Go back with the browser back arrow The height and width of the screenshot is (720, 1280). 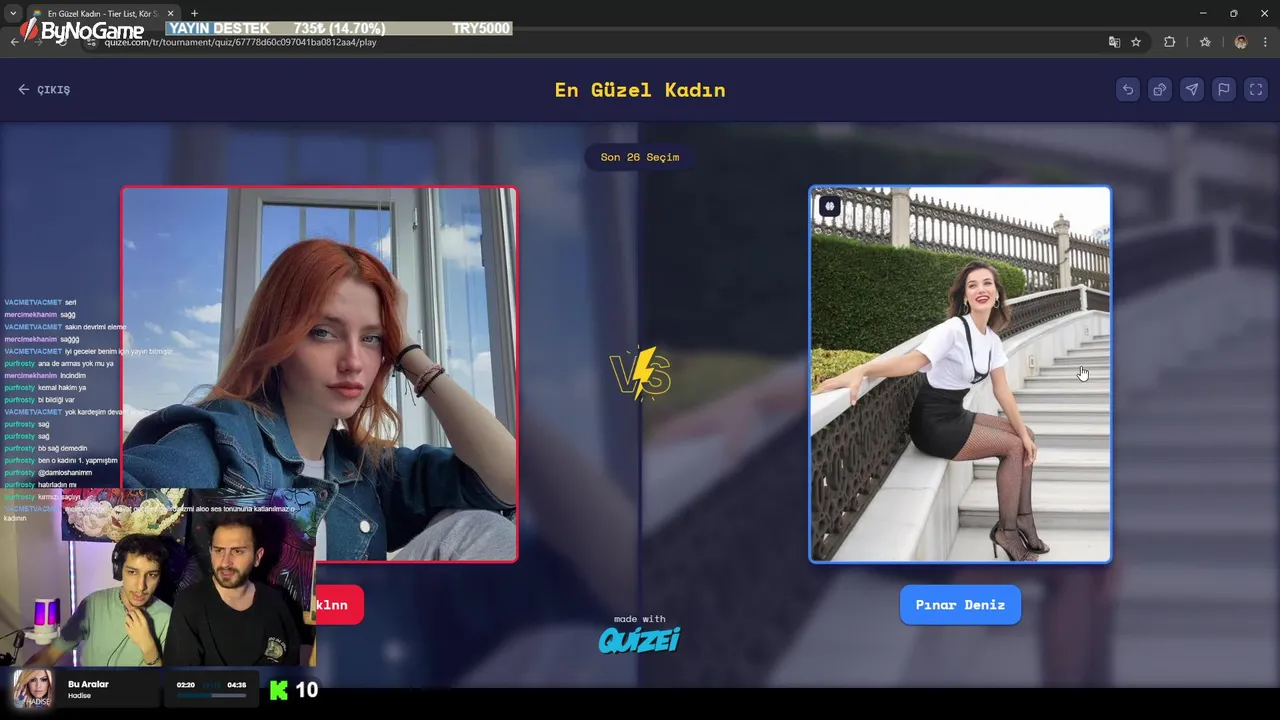(x=14, y=42)
